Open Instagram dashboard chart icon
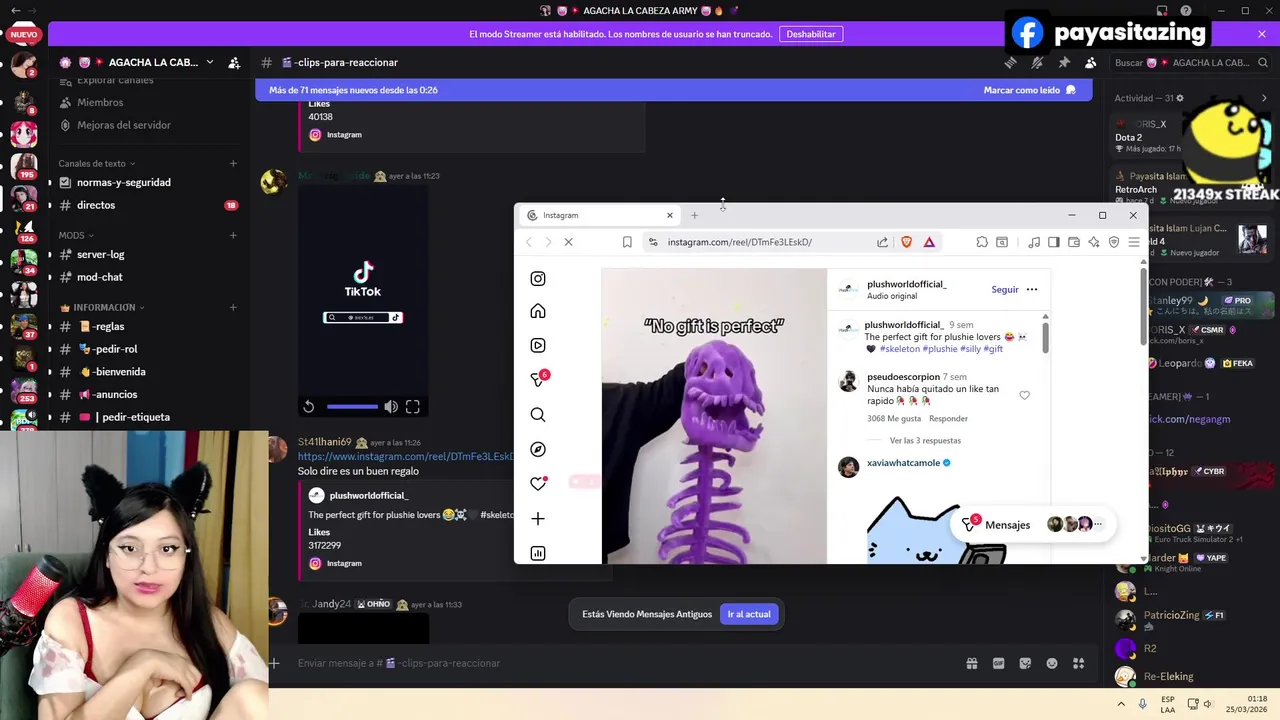Image resolution: width=1280 pixels, height=720 pixels. click(538, 554)
